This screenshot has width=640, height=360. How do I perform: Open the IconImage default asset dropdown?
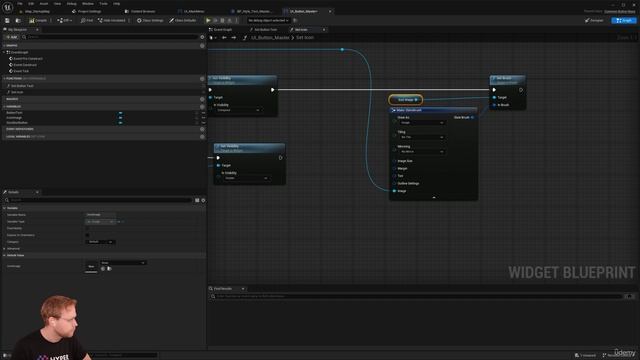(123, 263)
